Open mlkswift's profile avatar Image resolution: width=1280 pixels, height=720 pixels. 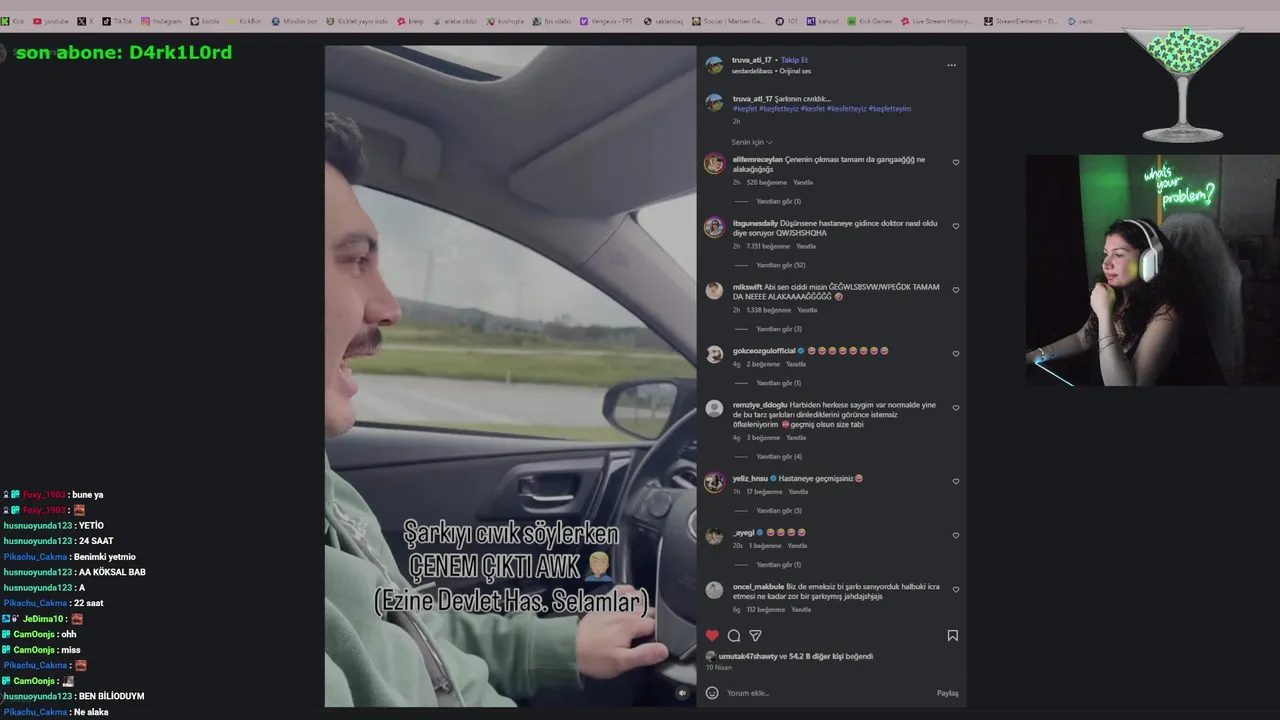click(x=714, y=291)
